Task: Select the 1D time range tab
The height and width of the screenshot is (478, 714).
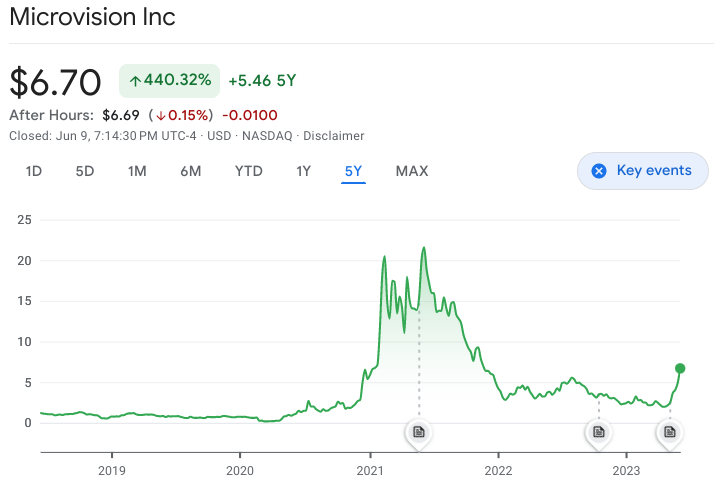Action: point(34,171)
